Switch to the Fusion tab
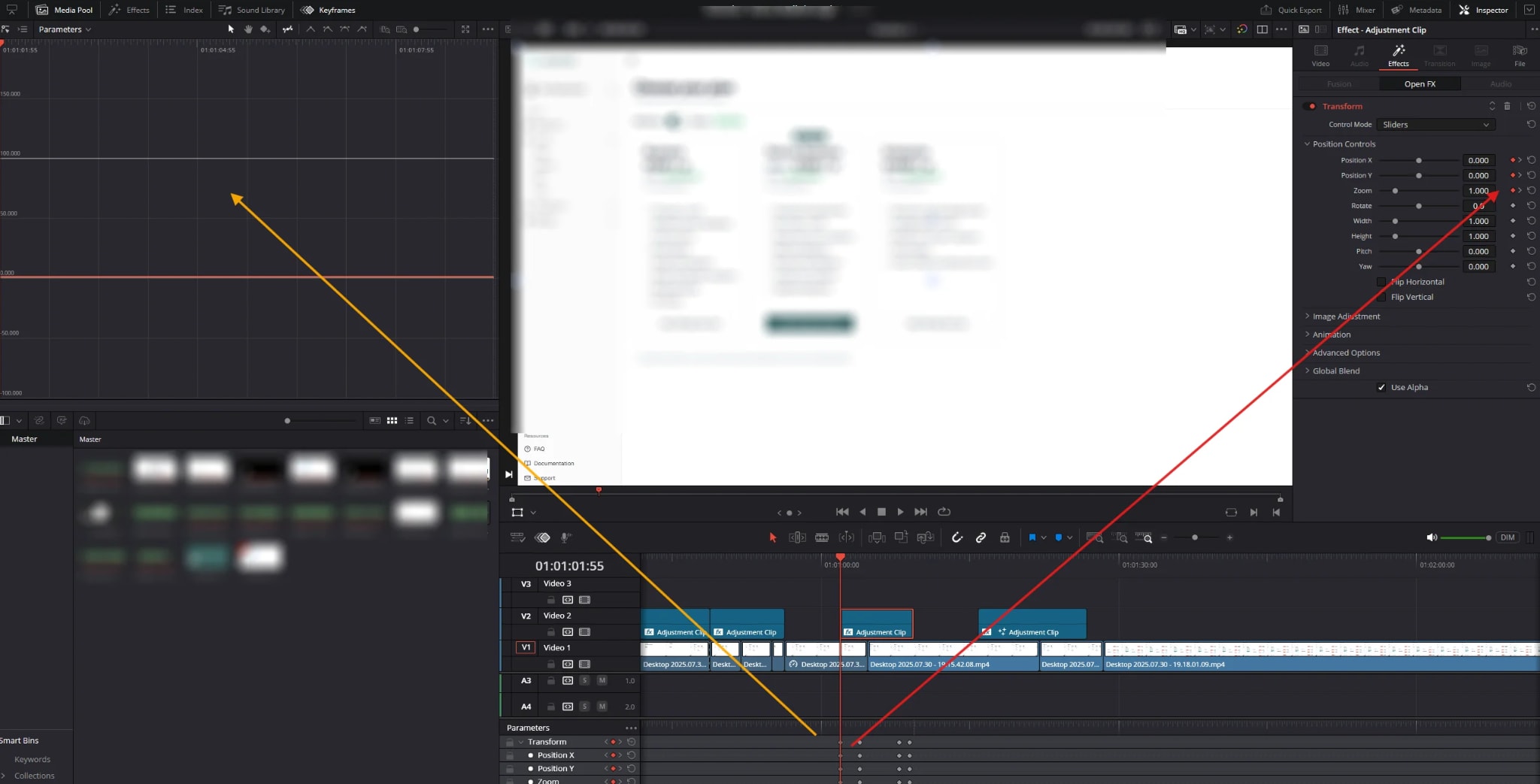The height and width of the screenshot is (784, 1540). [x=1338, y=83]
